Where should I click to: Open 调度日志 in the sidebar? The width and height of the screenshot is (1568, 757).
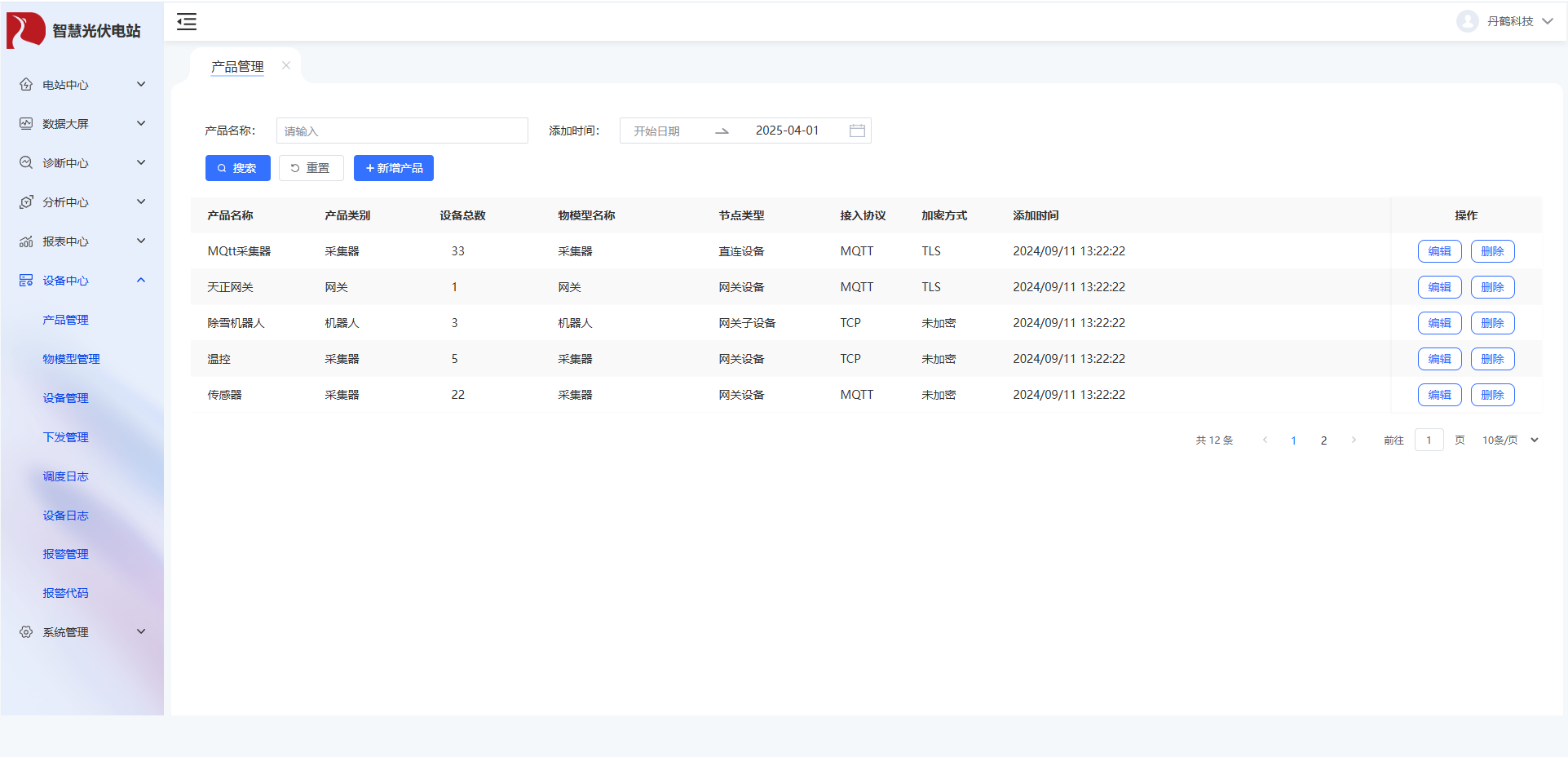(x=66, y=476)
